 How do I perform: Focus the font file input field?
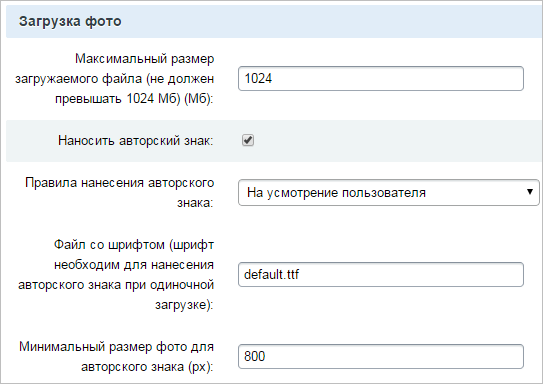point(381,274)
